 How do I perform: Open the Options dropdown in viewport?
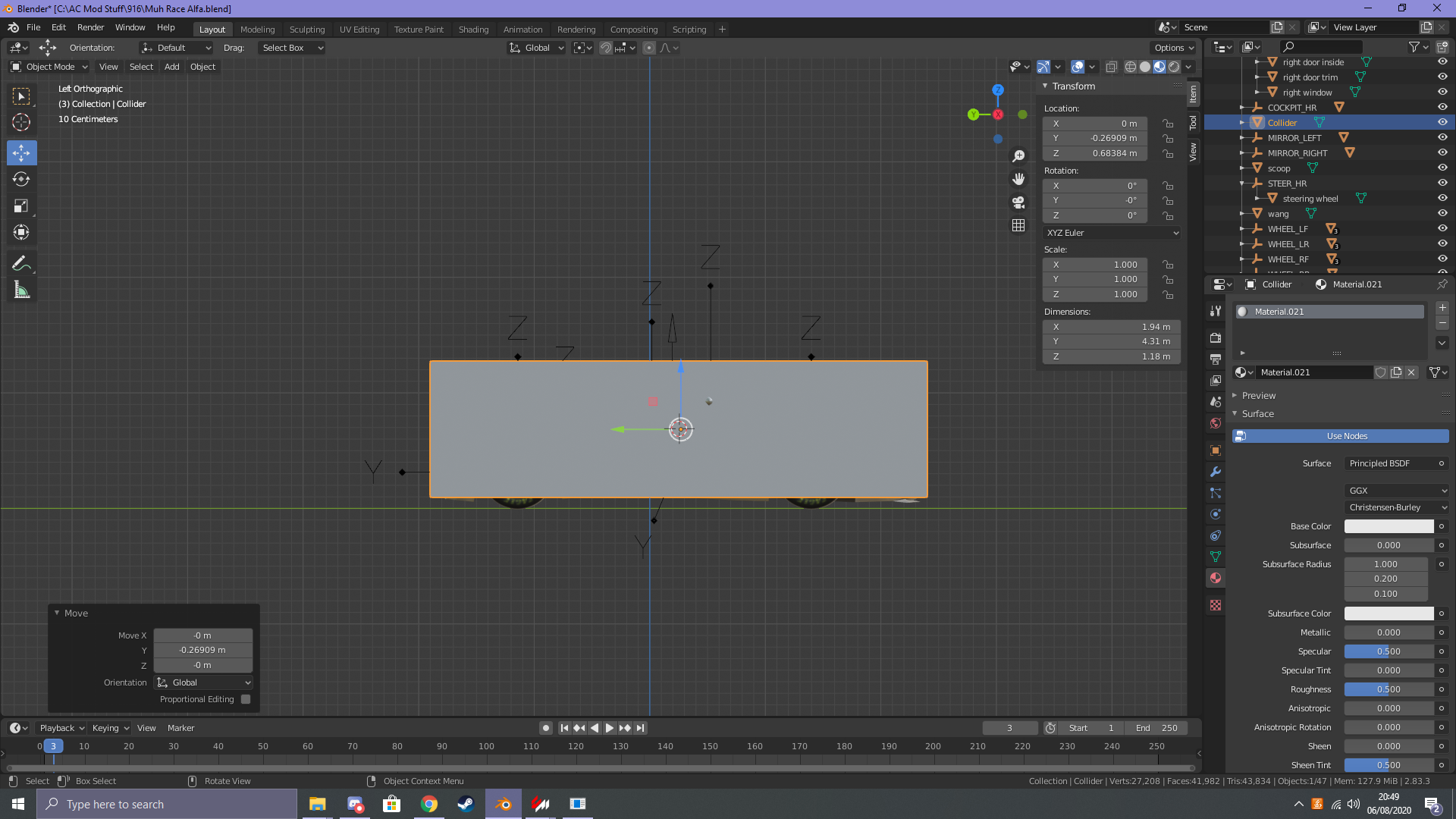[1174, 48]
